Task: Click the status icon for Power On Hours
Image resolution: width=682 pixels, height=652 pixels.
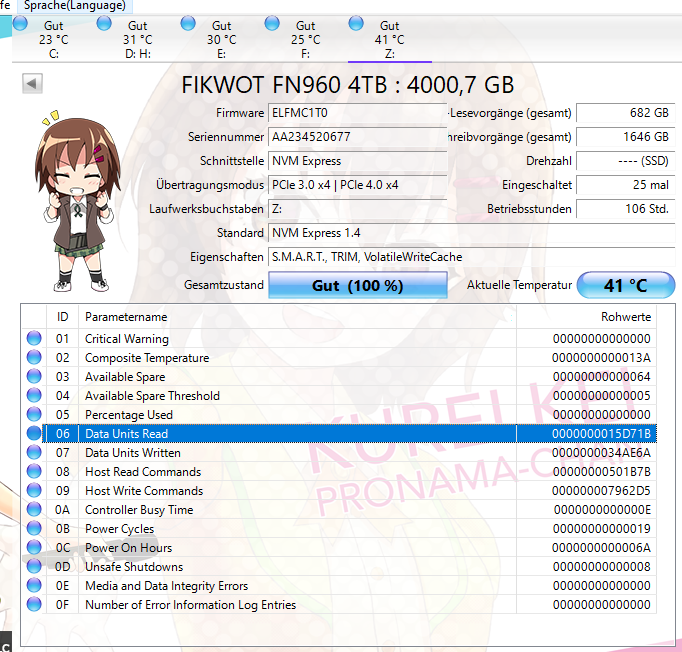Action: tap(34, 547)
